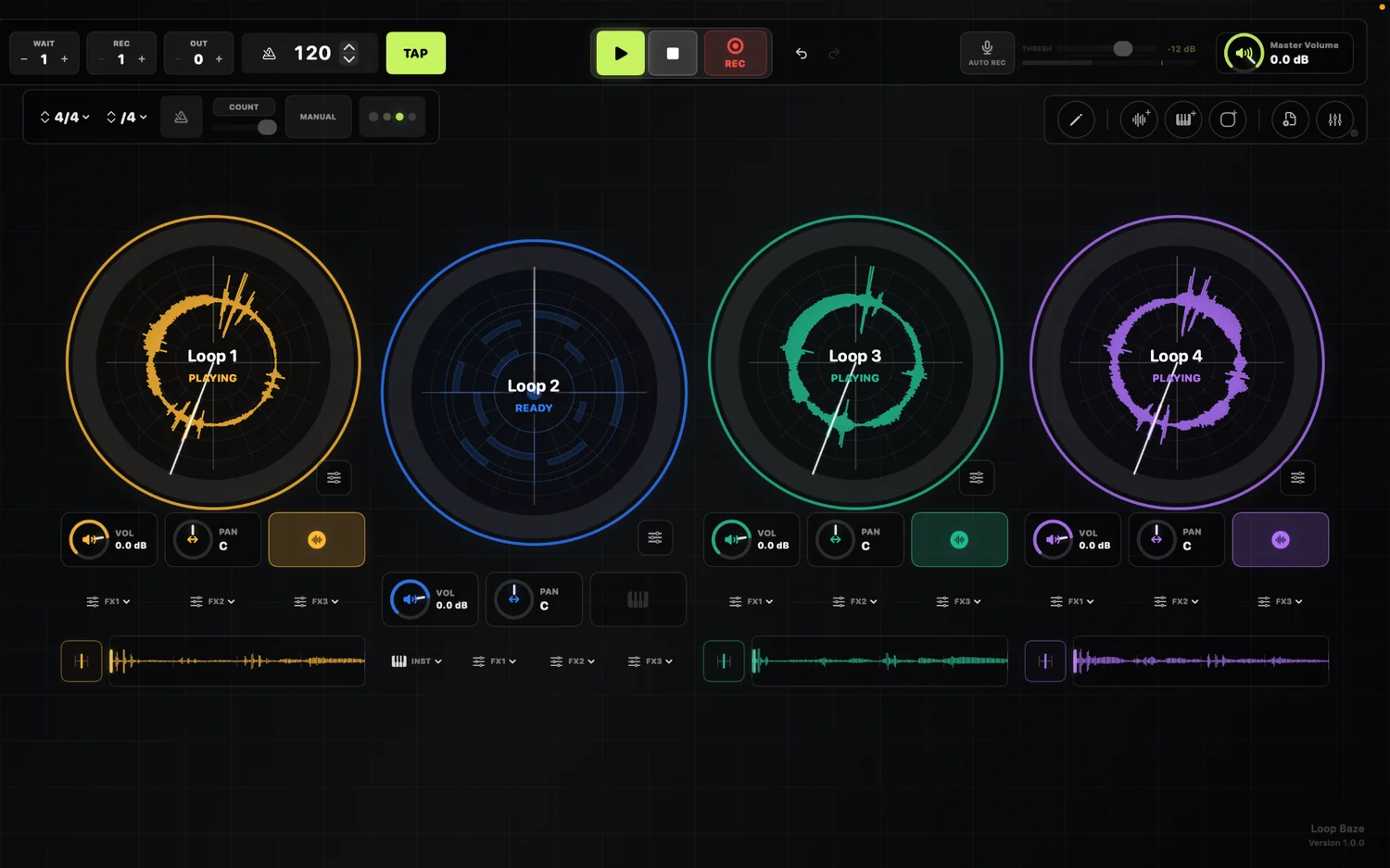This screenshot has width=1390, height=868.
Task: Increase the WAIT value with plus
Action: coord(64,59)
